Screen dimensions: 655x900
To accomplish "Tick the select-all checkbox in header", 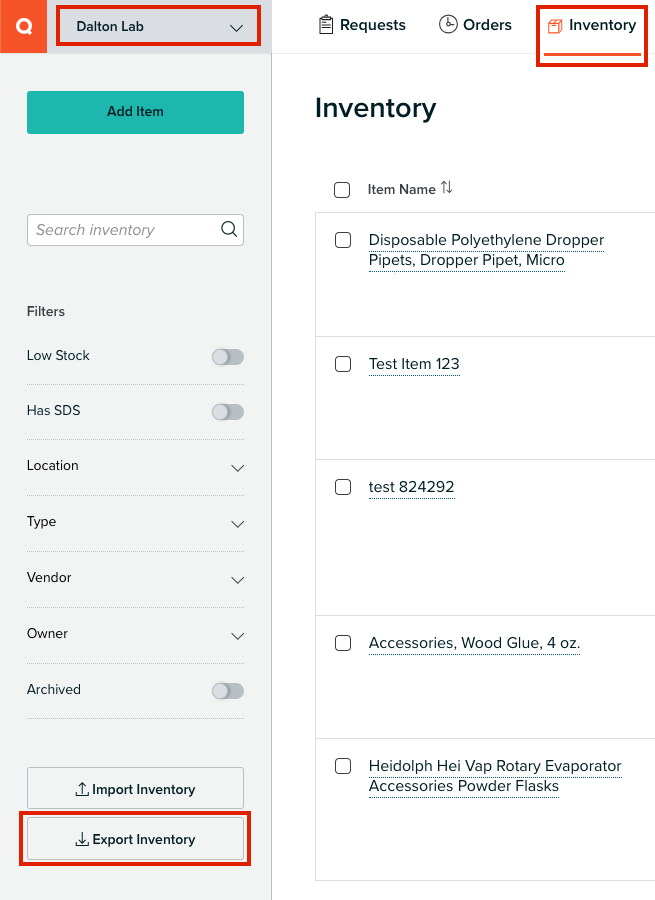I will pos(342,189).
